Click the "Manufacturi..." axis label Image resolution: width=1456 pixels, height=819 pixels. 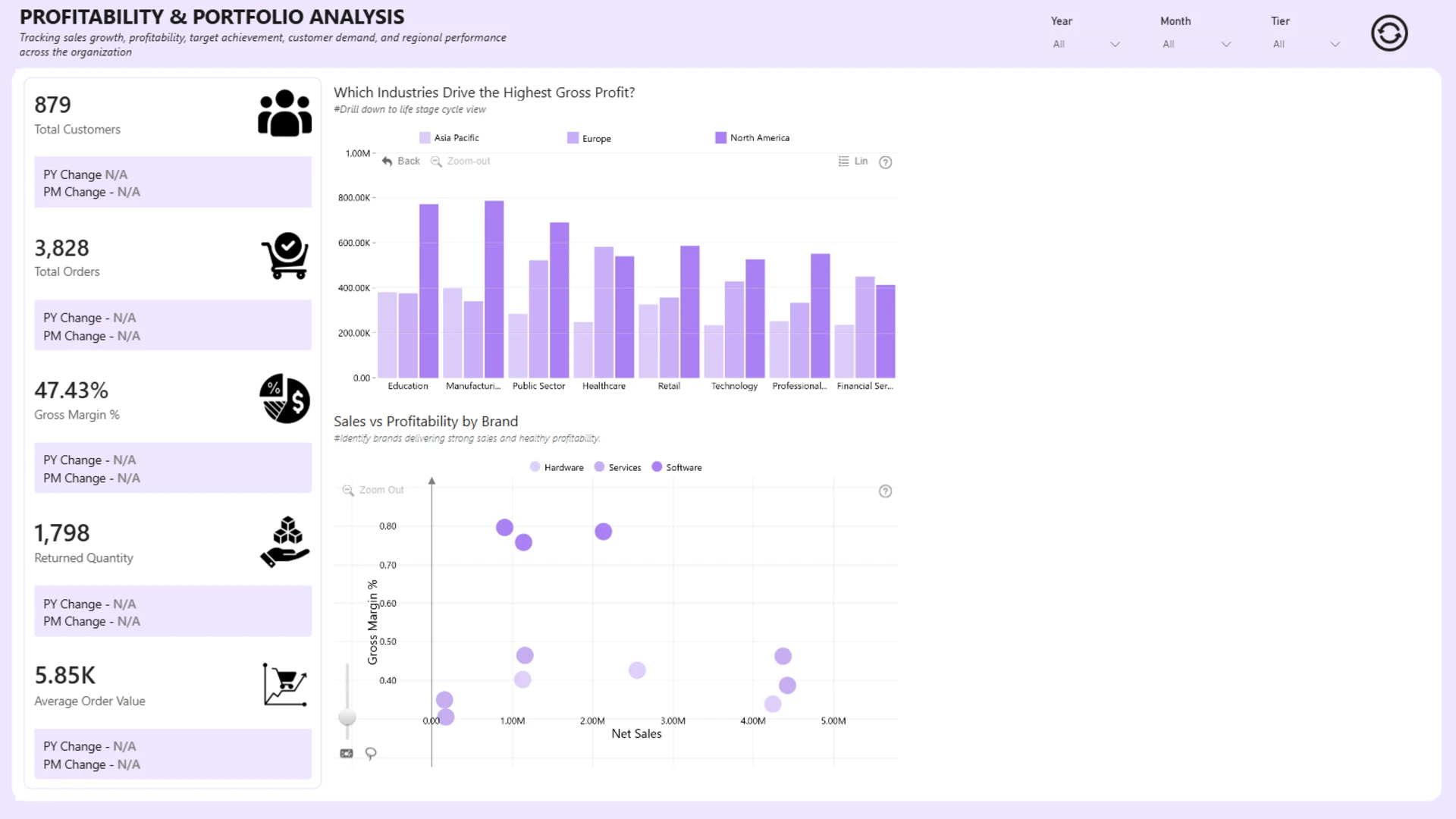click(473, 386)
